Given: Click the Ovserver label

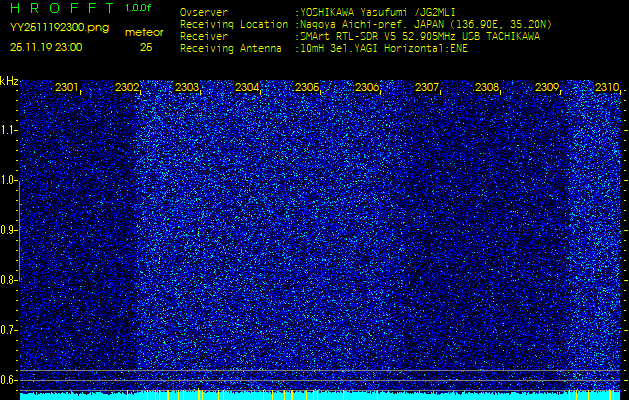Looking at the screenshot, I should [204, 12].
